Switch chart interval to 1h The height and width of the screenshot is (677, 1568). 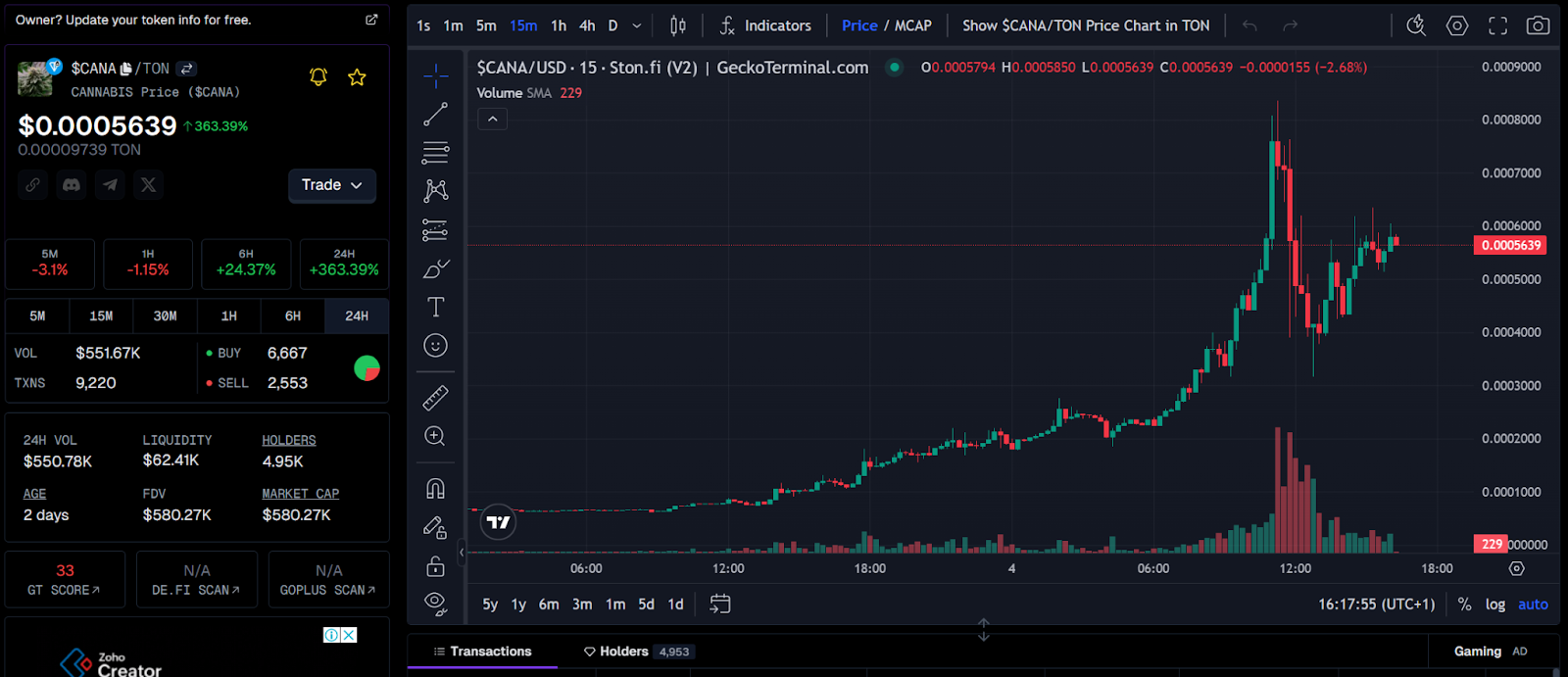(x=559, y=25)
